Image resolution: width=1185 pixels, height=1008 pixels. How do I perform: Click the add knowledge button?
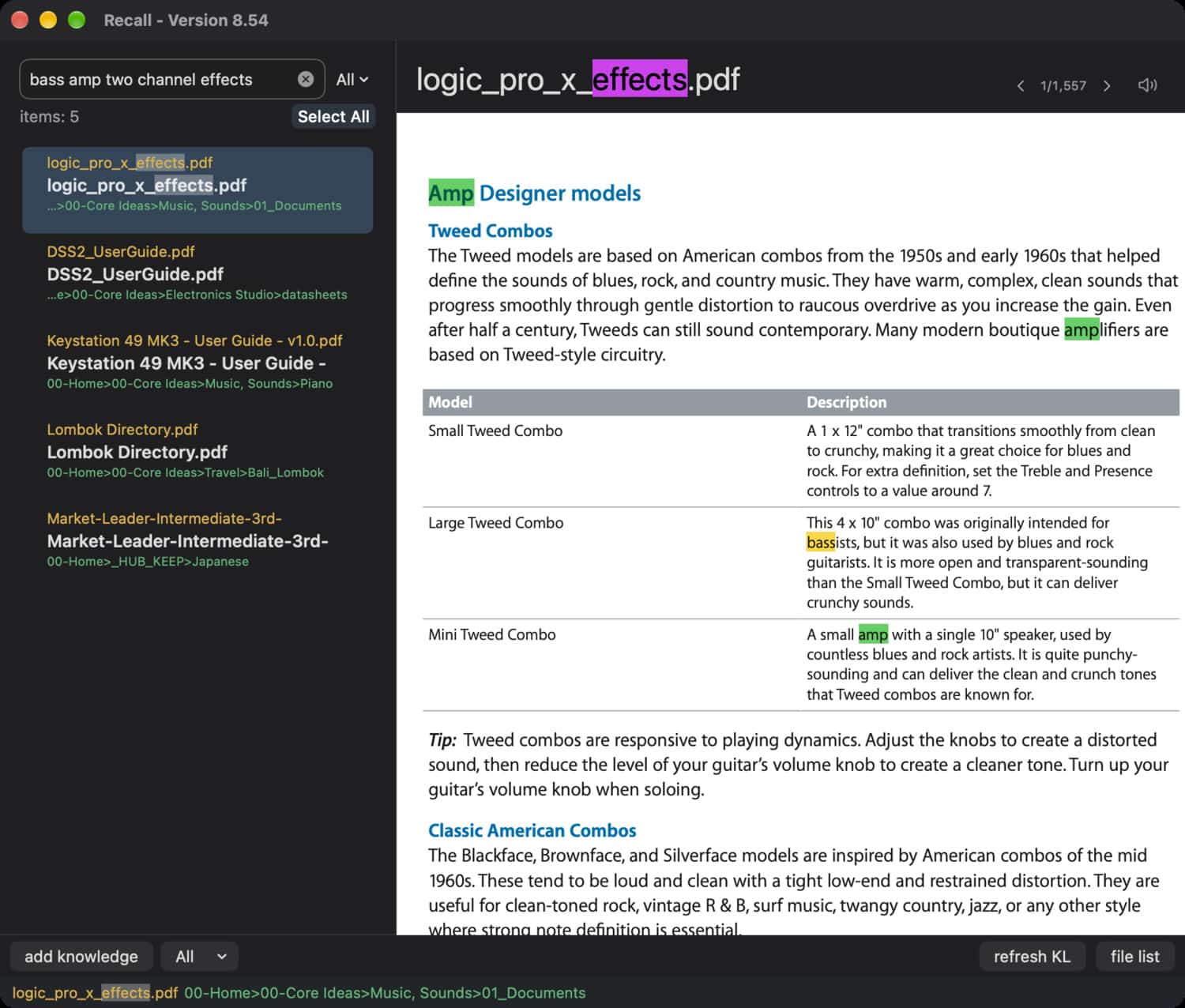pos(81,957)
